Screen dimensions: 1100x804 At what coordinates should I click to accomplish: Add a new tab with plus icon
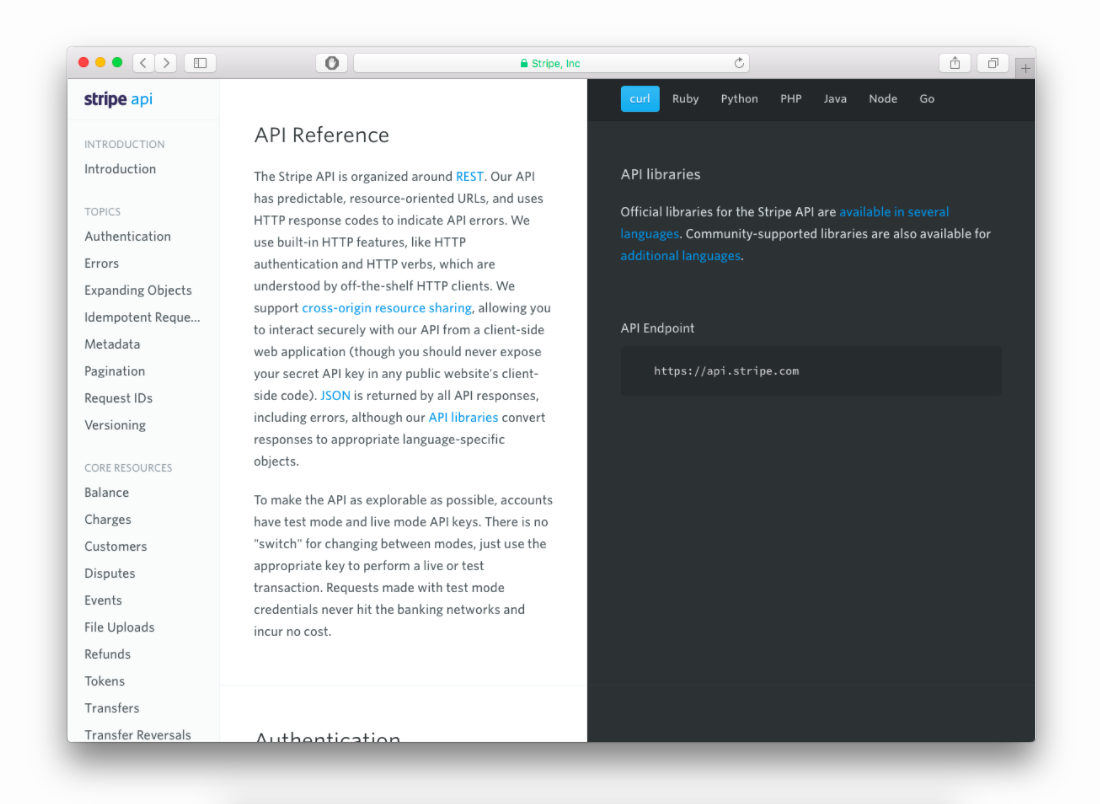[x=1025, y=68]
